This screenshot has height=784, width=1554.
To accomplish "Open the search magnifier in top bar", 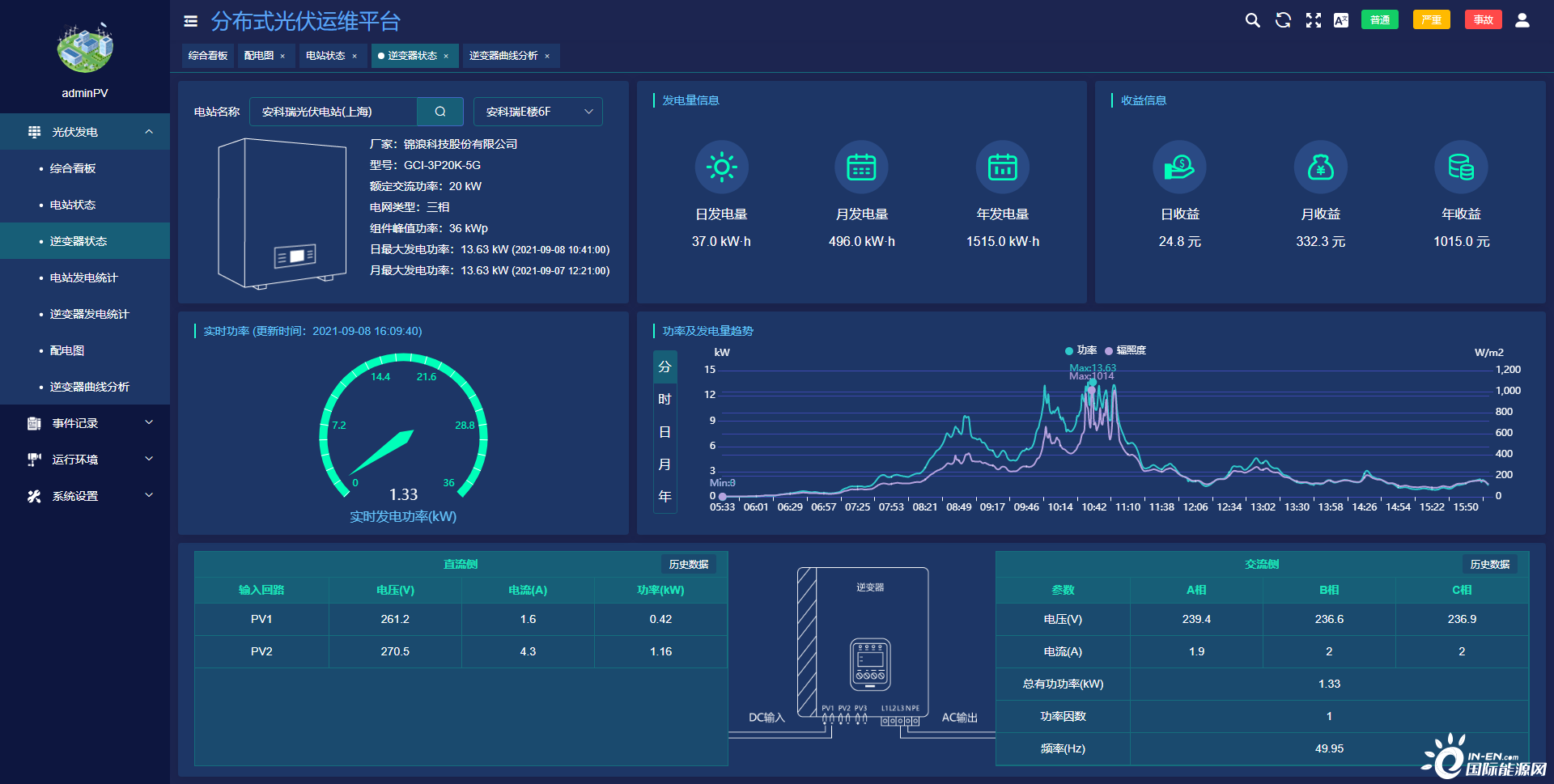I will [x=1252, y=20].
